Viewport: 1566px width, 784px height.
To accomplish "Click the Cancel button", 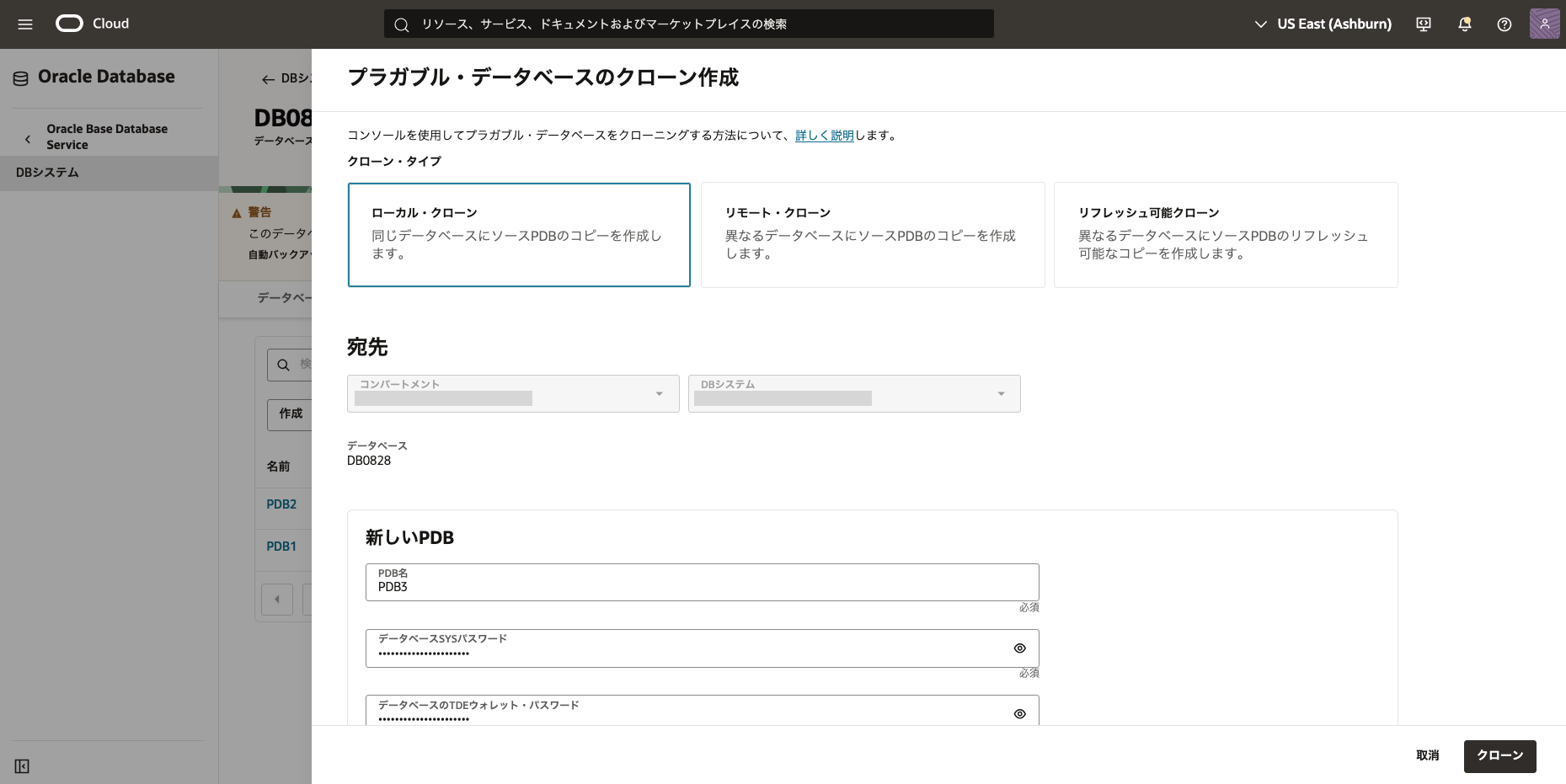I will 1427,755.
